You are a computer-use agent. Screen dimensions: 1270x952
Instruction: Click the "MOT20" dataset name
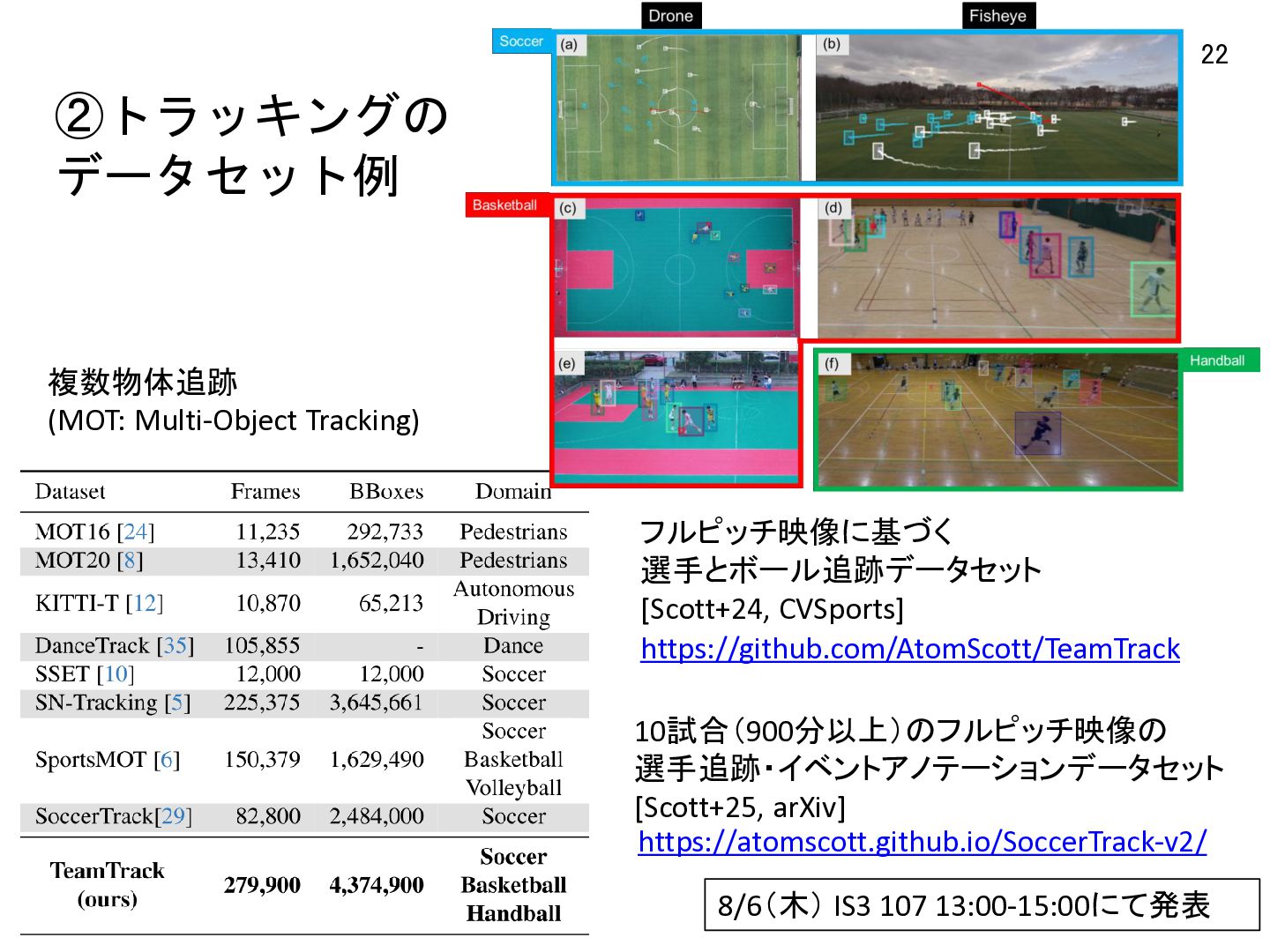click(72, 561)
